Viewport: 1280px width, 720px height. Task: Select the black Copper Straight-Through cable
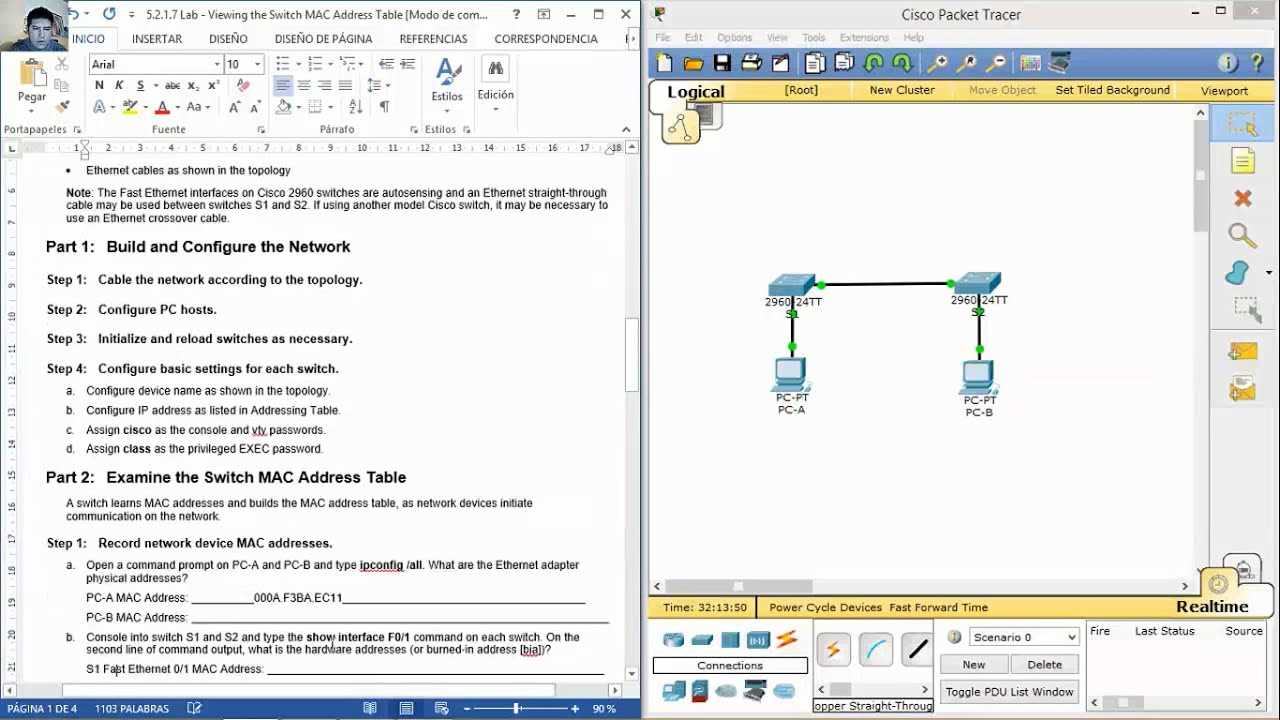pyautogui.click(x=917, y=650)
